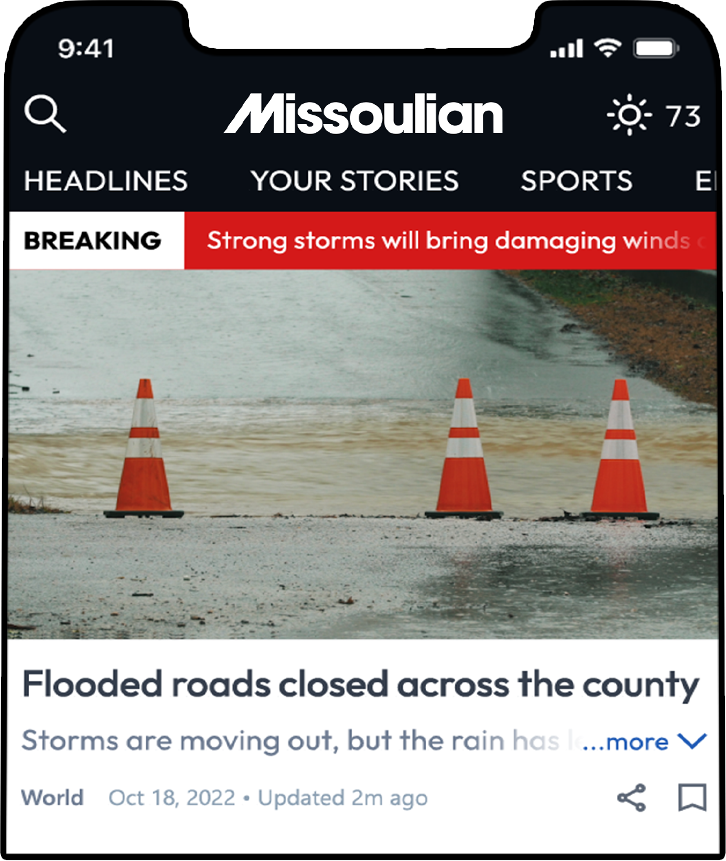Expand summary with the blue chevron

click(x=692, y=741)
